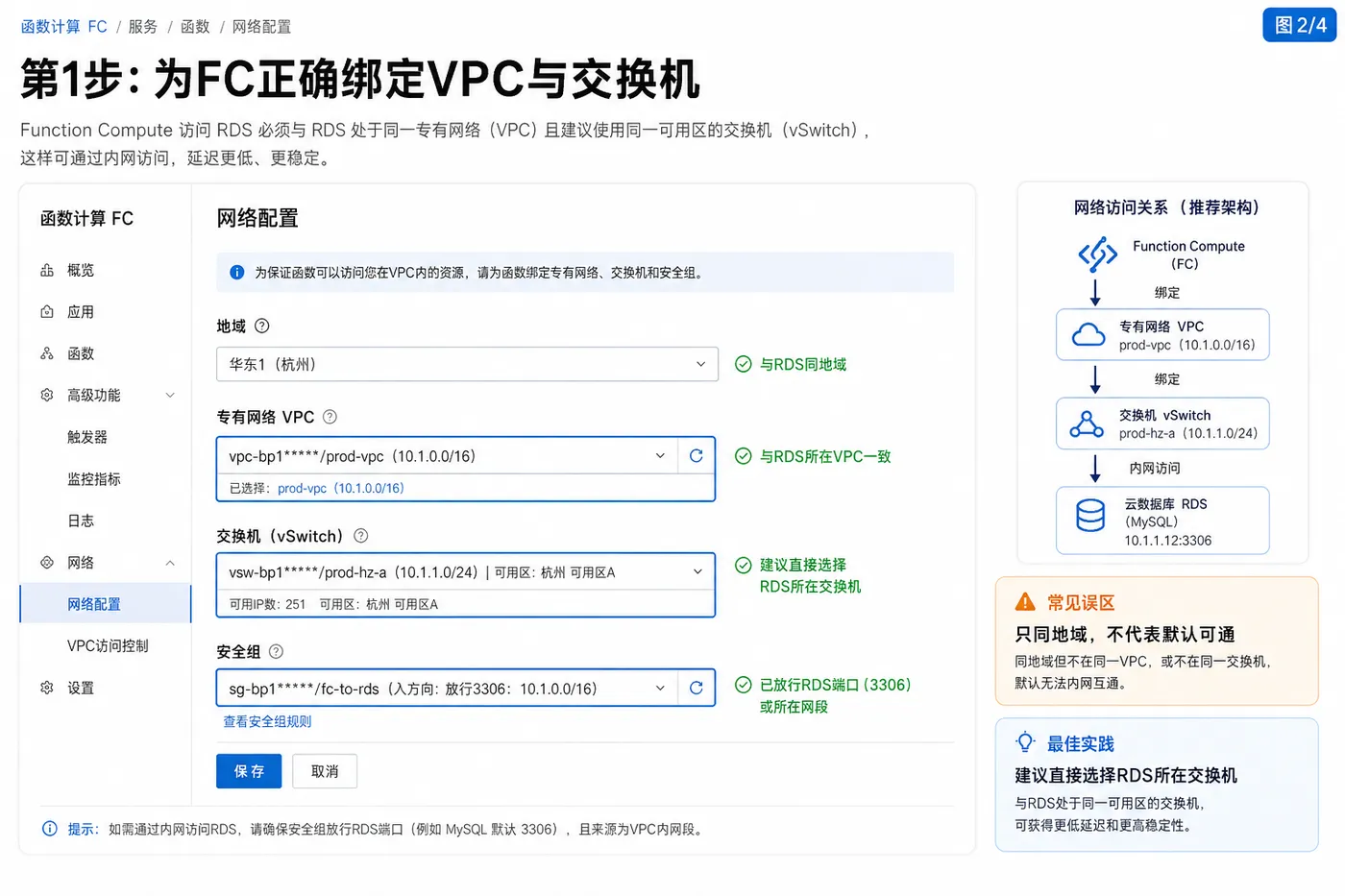Go to 日志 in the sidebar
The image size is (1345, 896).
coord(81,521)
